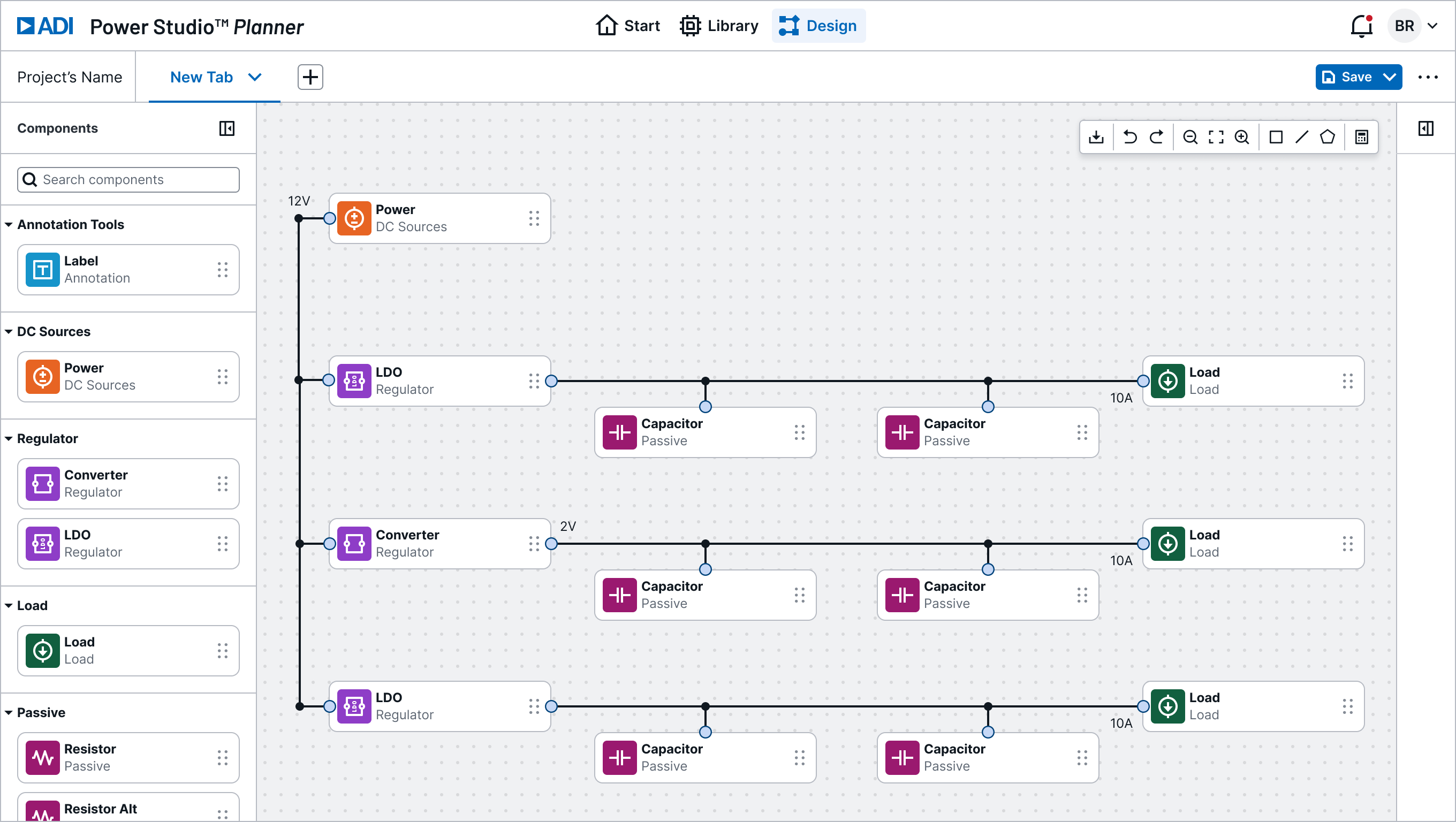The image size is (1456, 822).
Task: Click the redo icon in canvas toolbar
Action: pyautogui.click(x=1156, y=138)
